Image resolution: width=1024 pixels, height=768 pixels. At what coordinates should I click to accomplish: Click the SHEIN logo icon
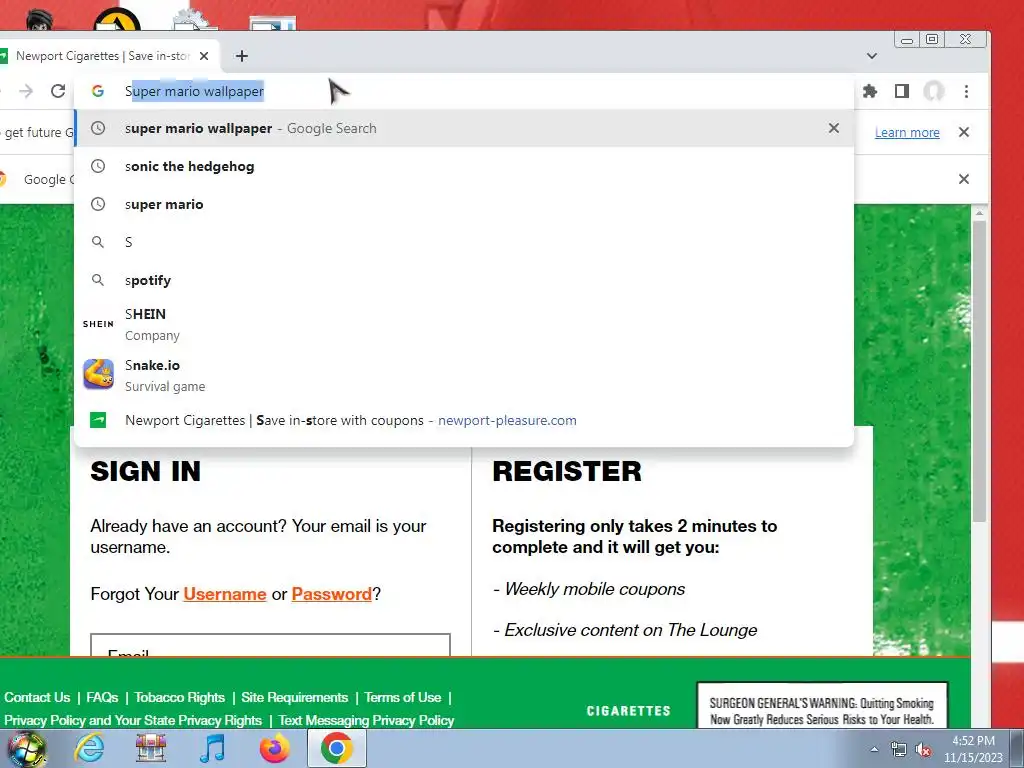(x=98, y=324)
